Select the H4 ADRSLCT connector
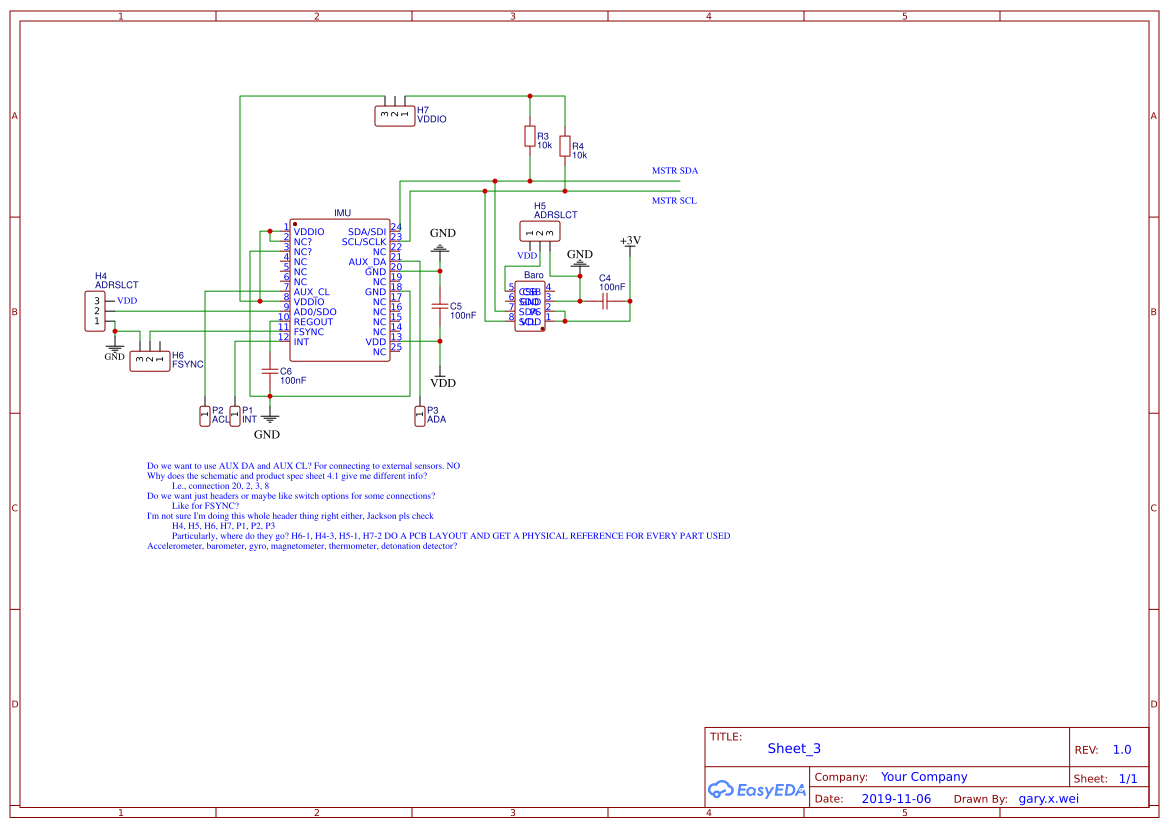The height and width of the screenshot is (828, 1169). 95,309
